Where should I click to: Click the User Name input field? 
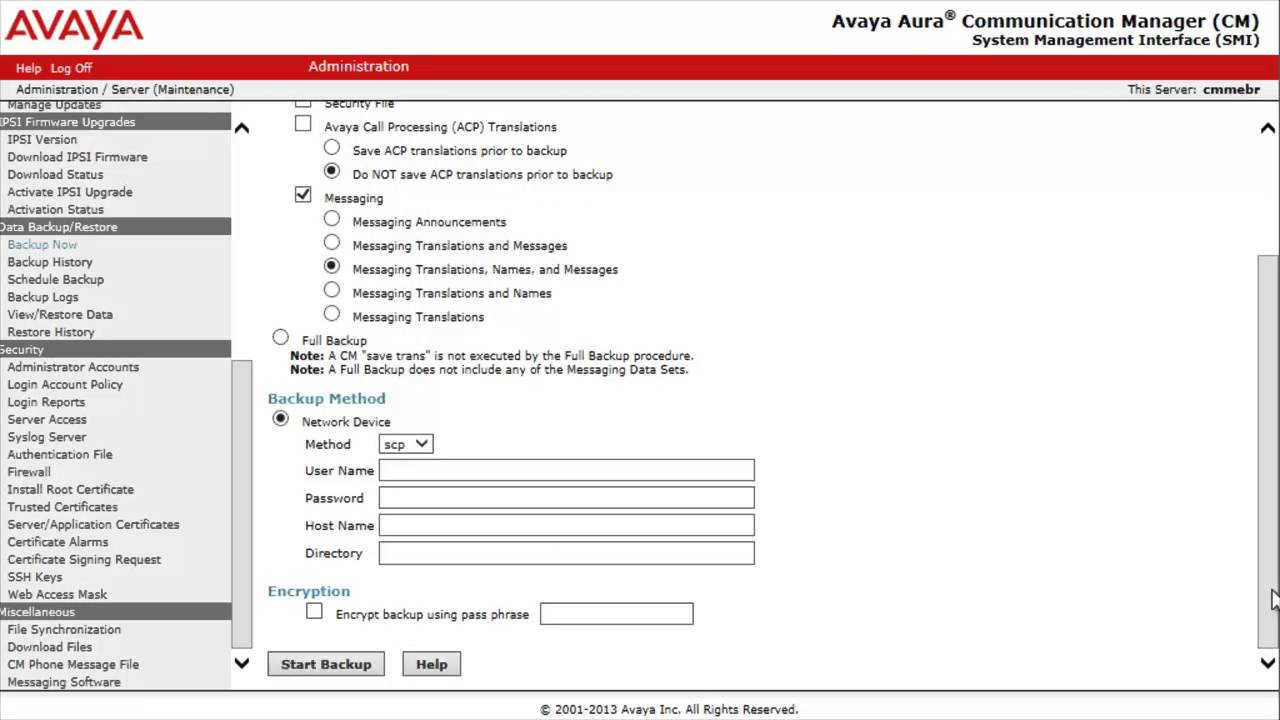click(566, 470)
